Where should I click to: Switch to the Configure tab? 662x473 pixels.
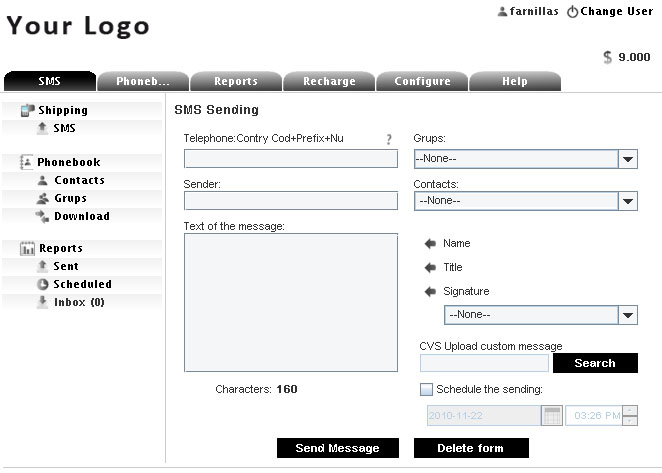422,81
